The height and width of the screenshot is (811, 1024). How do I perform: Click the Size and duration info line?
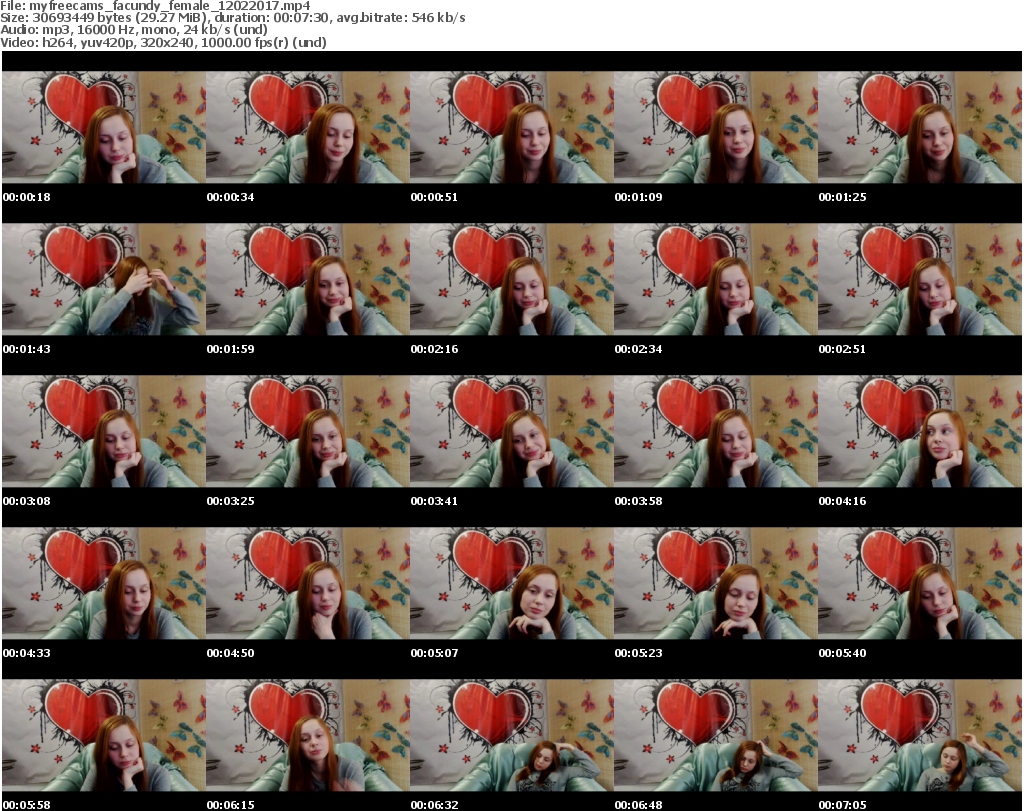[x=232, y=18]
